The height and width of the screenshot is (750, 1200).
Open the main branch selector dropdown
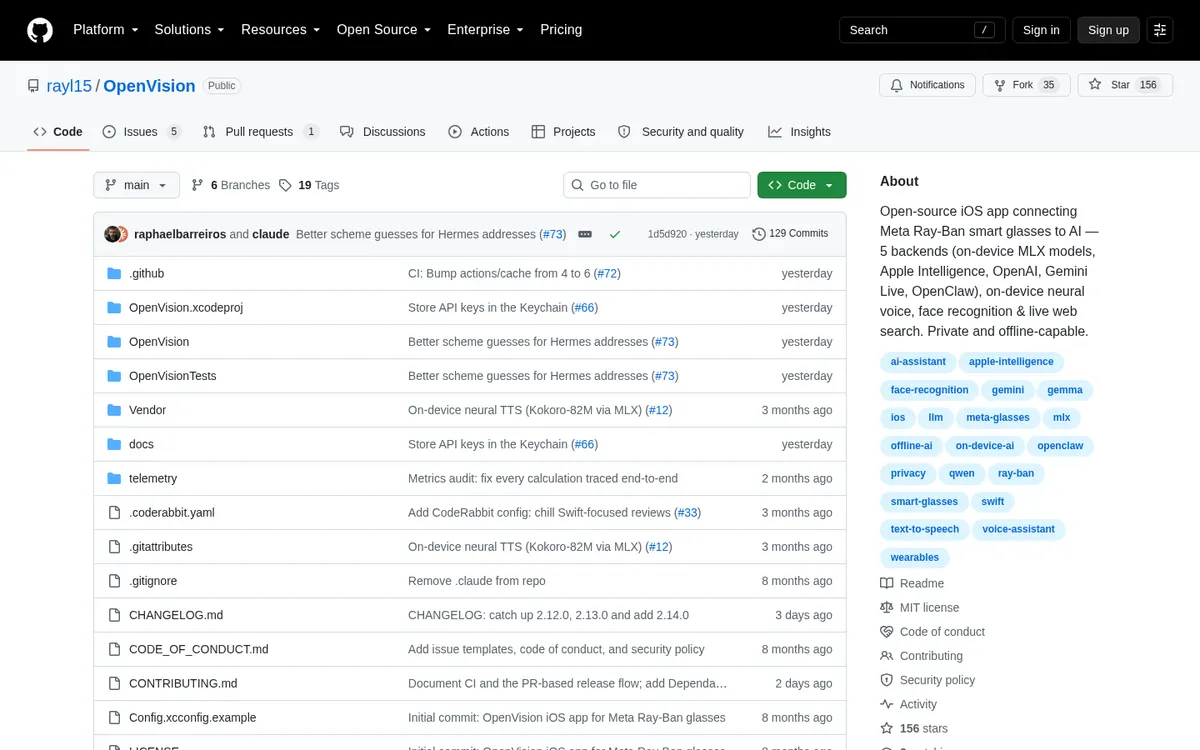click(x=137, y=185)
